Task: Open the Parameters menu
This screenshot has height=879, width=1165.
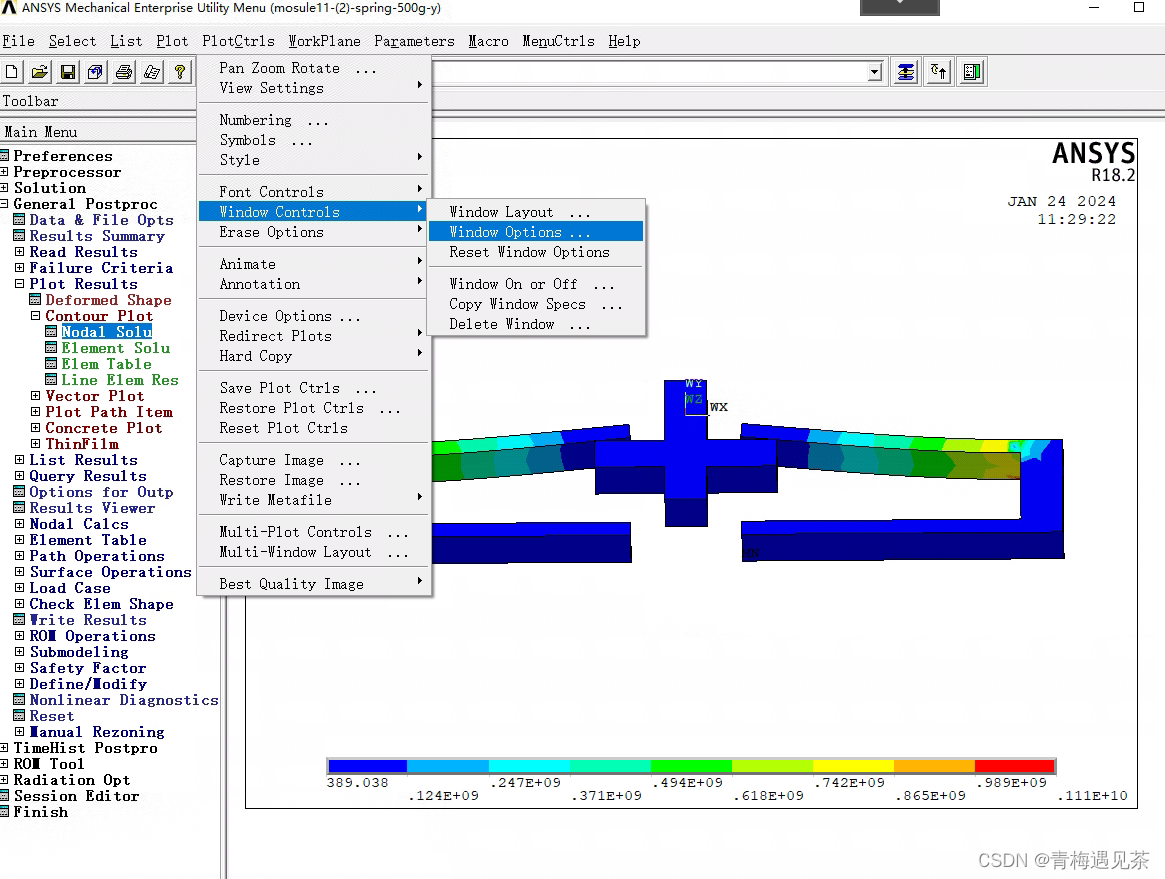Action: 414,41
